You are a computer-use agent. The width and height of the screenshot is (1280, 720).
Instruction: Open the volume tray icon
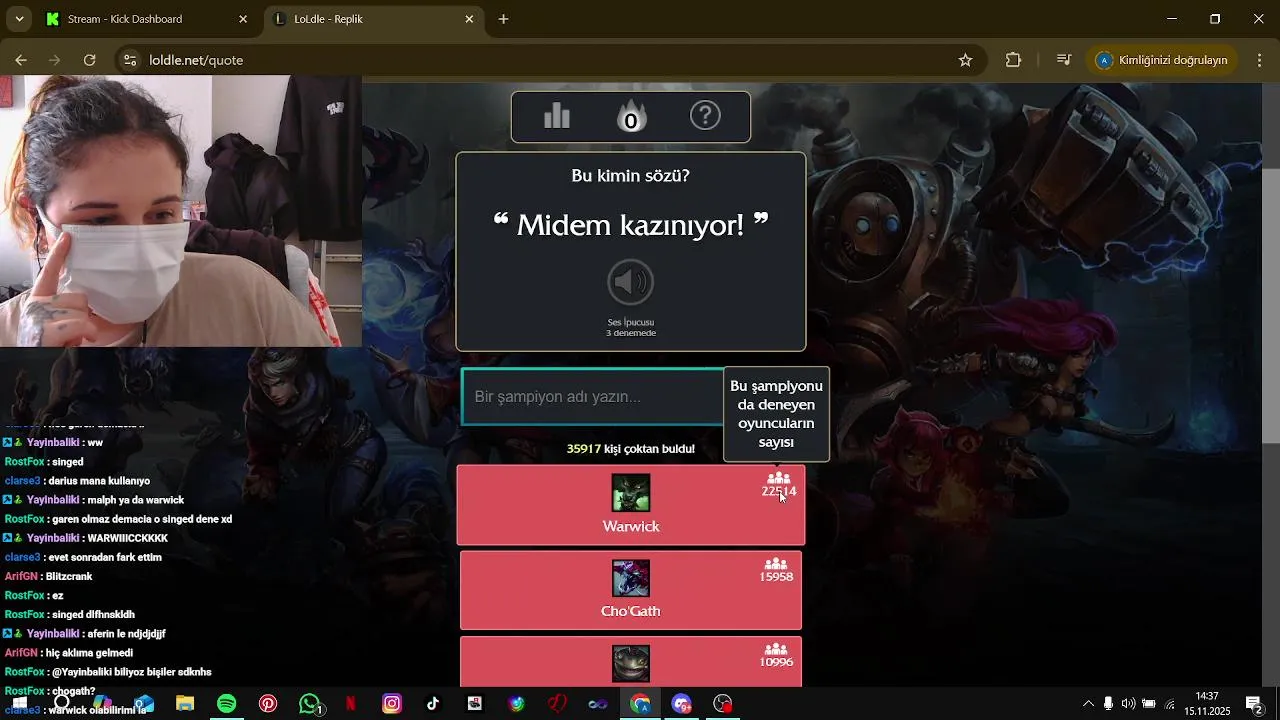pos(1129,704)
